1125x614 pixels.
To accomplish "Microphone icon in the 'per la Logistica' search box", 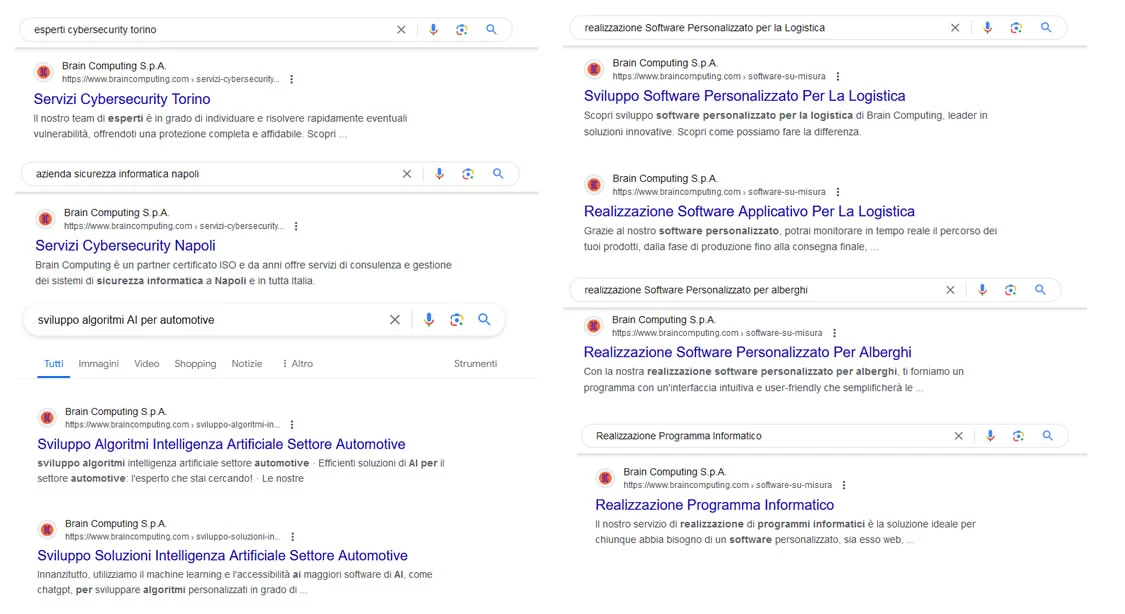I will click(x=987, y=28).
